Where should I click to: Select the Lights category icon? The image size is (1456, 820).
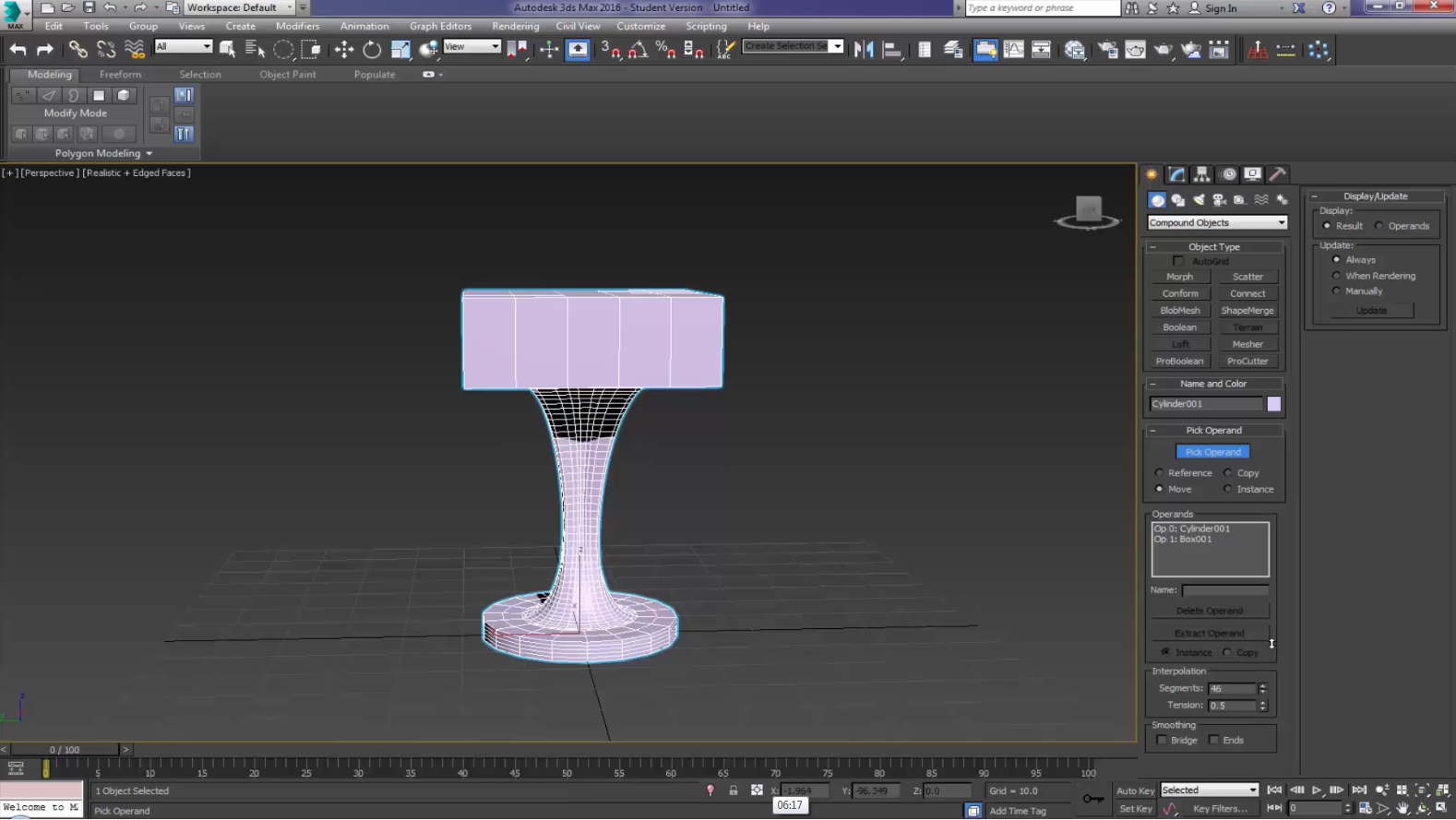(x=1199, y=200)
